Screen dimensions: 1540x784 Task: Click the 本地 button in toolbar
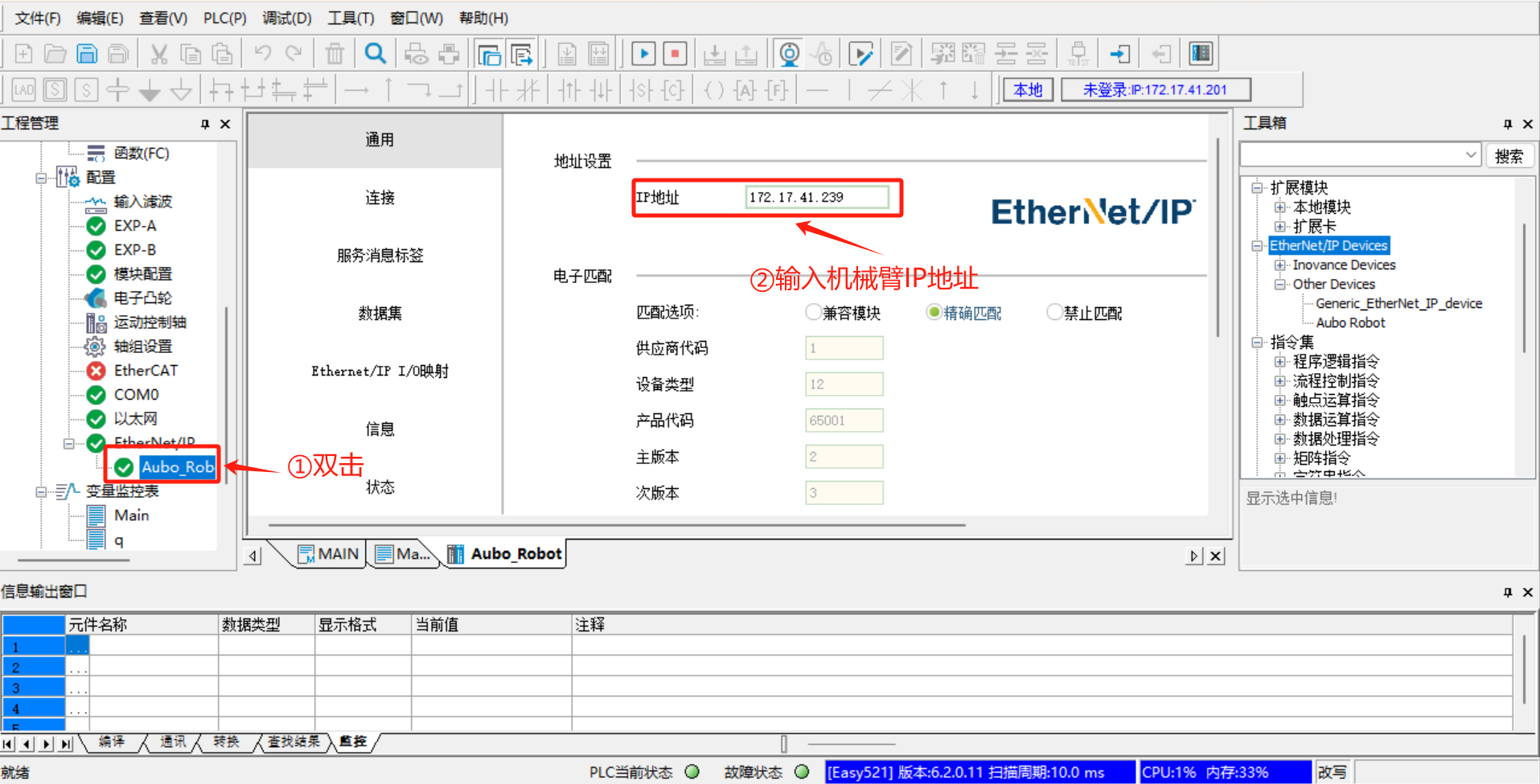(1028, 90)
